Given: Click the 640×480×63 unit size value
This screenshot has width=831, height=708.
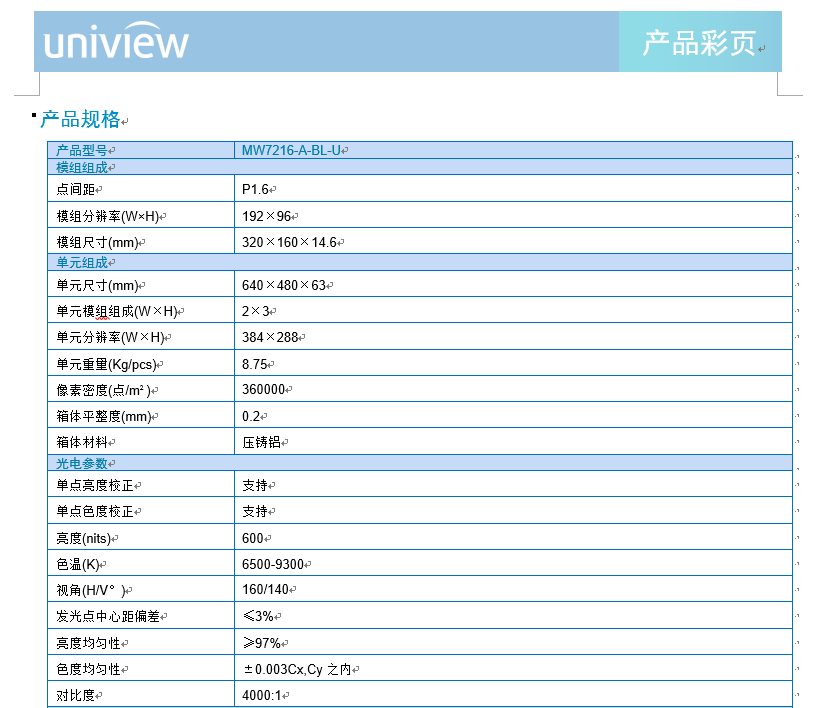Looking at the screenshot, I should (284, 286).
